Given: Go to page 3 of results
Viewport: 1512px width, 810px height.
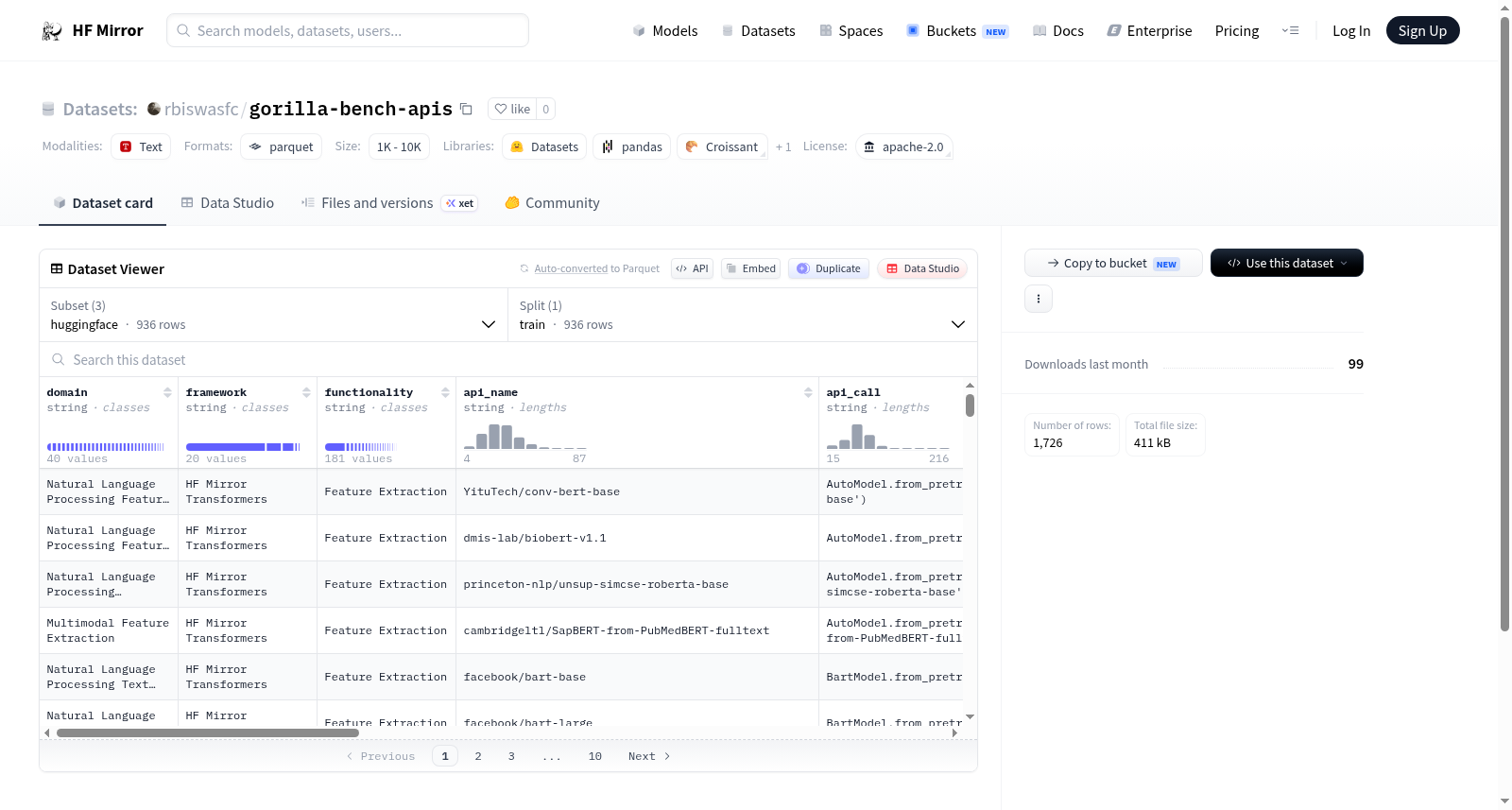Looking at the screenshot, I should [x=511, y=756].
